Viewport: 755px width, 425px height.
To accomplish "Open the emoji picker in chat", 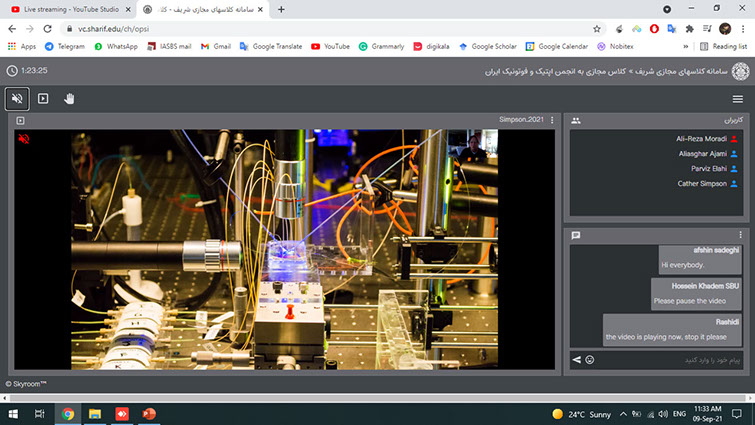I will coord(589,359).
